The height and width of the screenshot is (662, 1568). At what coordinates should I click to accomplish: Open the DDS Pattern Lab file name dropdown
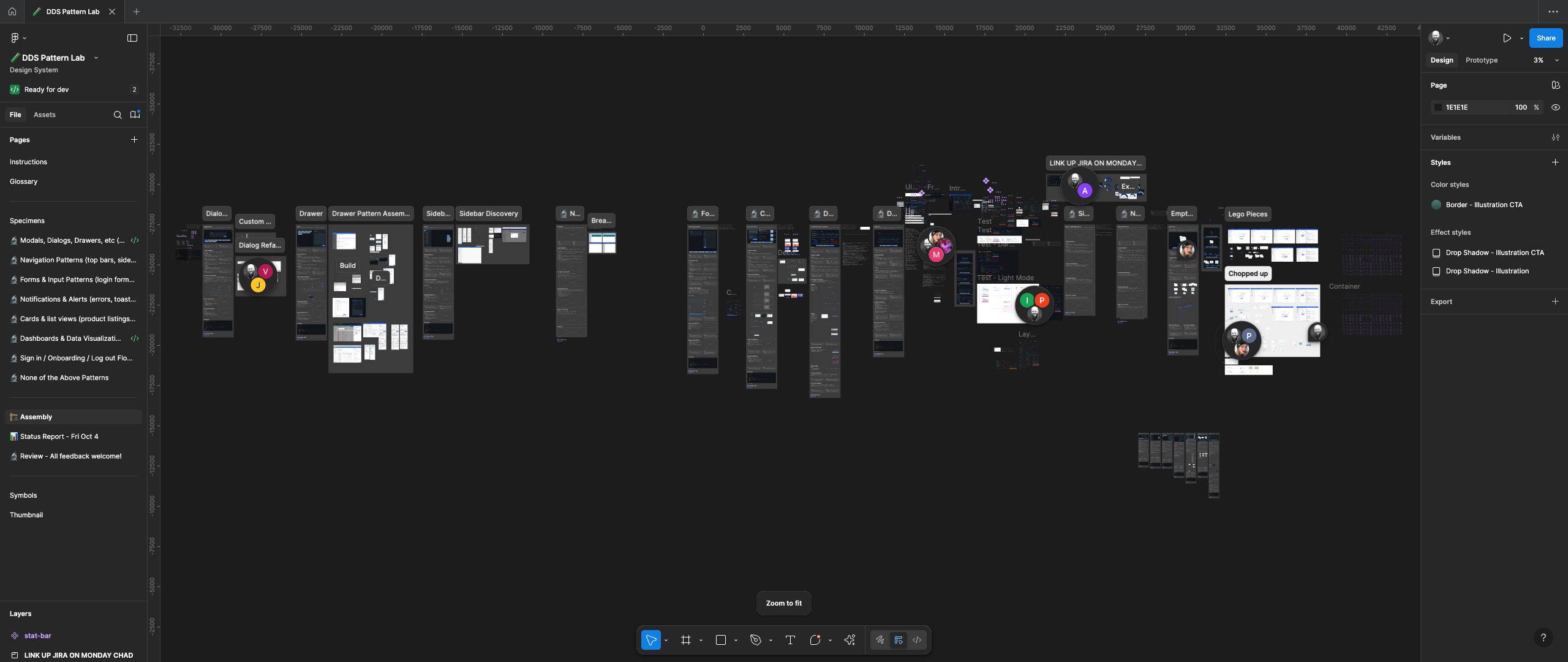tap(96, 58)
